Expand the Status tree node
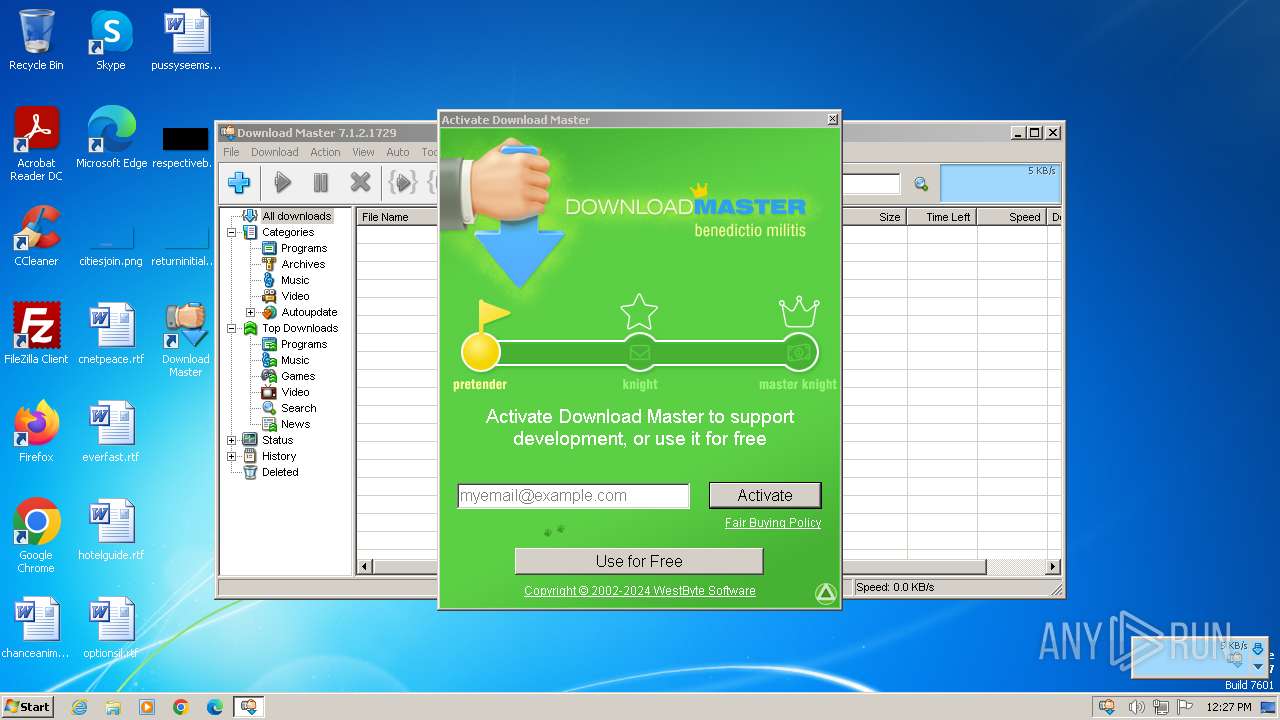This screenshot has width=1280, height=720. (232, 440)
